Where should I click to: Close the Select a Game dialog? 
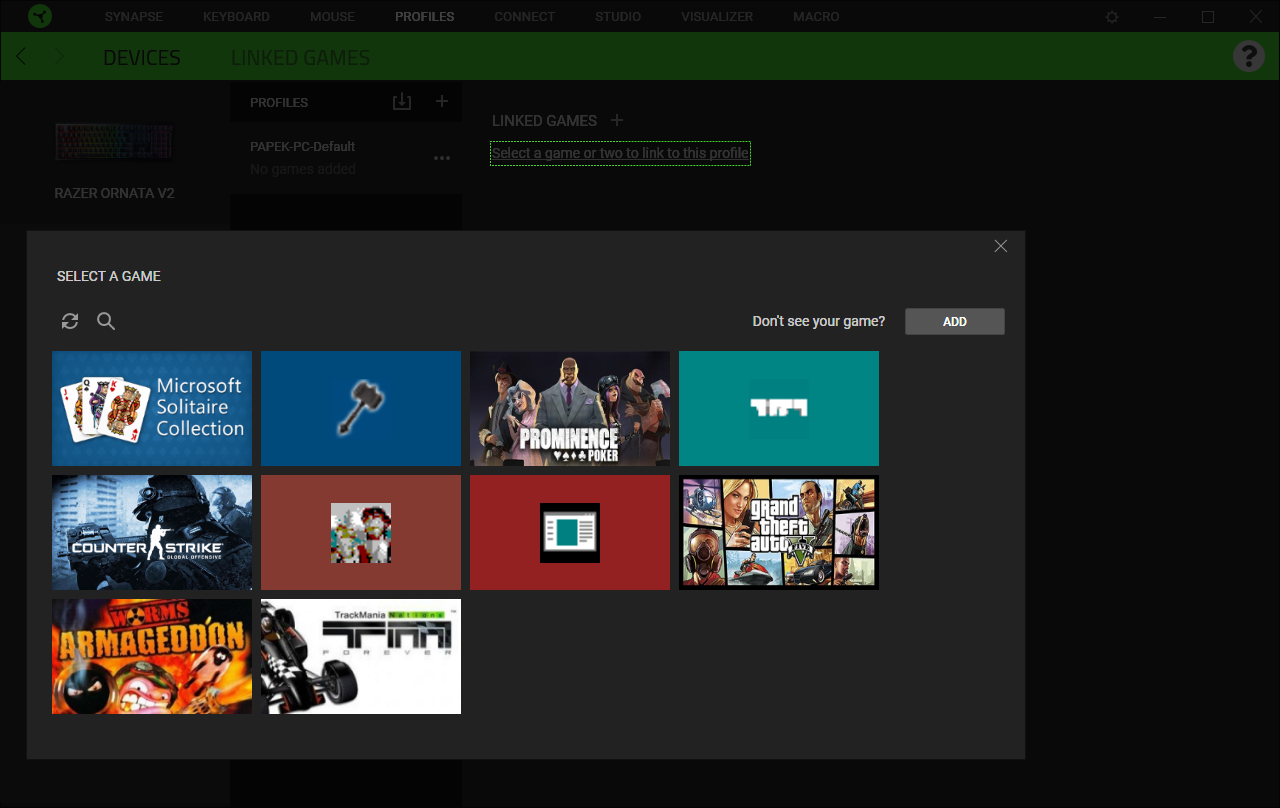point(1001,246)
